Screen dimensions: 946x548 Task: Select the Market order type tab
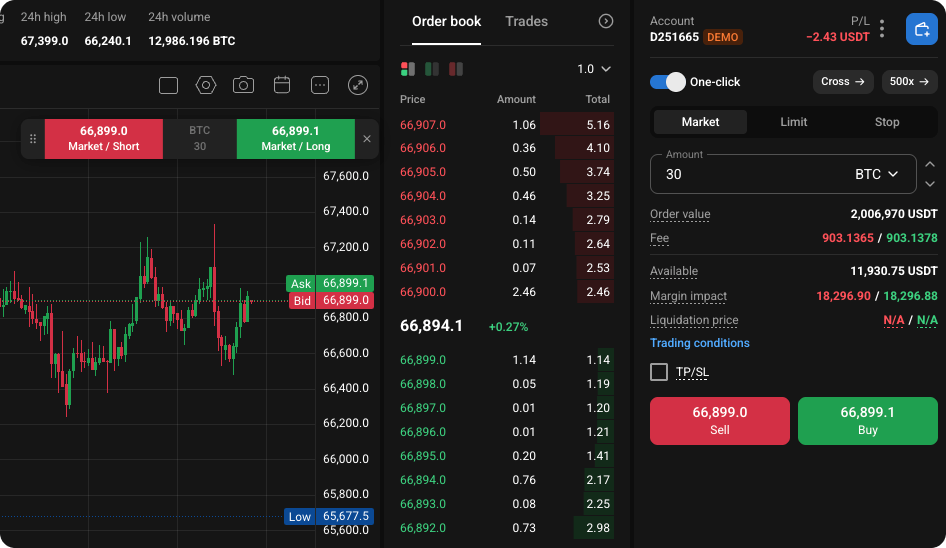pyautogui.click(x=700, y=122)
